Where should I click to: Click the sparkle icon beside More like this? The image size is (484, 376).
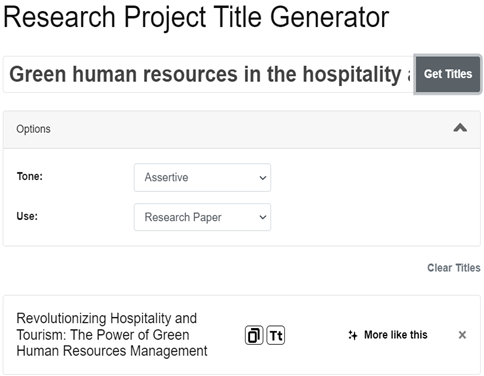353,335
